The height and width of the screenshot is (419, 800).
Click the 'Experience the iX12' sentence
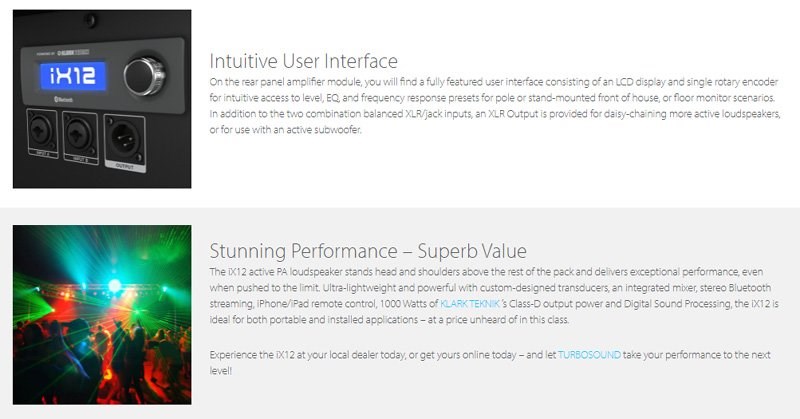490,362
